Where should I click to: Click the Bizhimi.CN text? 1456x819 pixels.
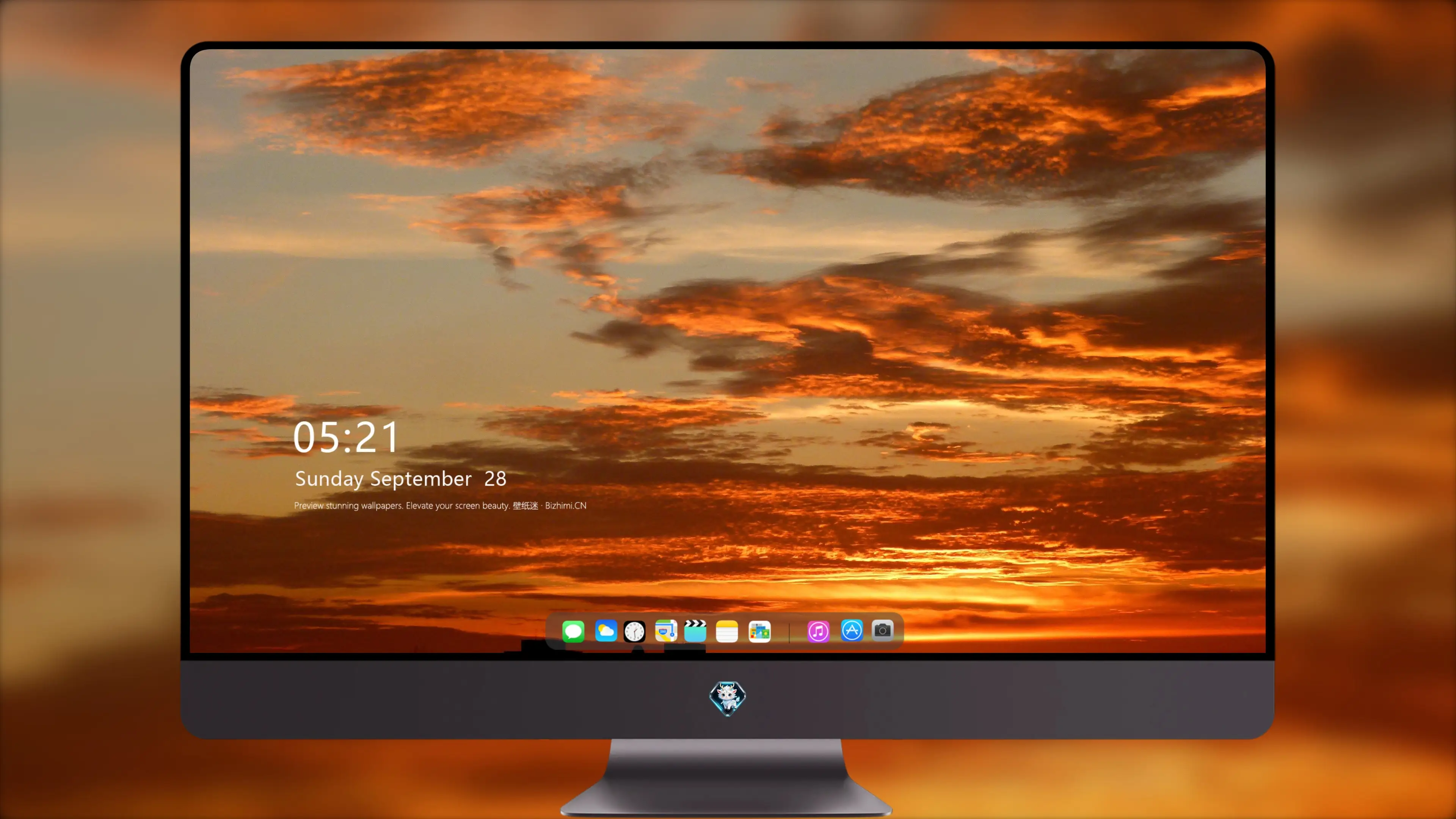pos(566,505)
